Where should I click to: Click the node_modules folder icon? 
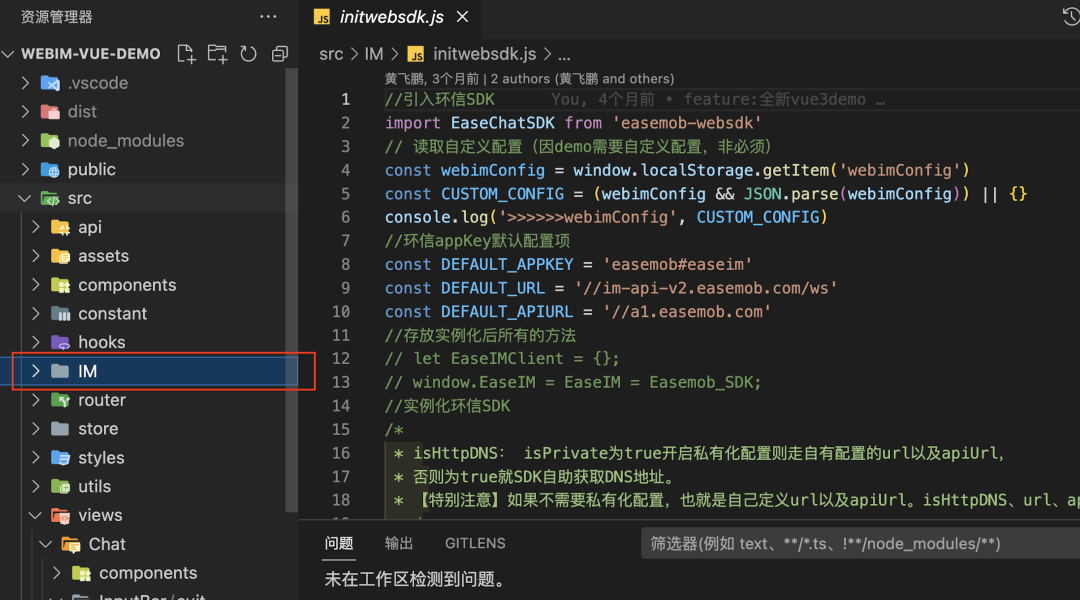(50, 141)
